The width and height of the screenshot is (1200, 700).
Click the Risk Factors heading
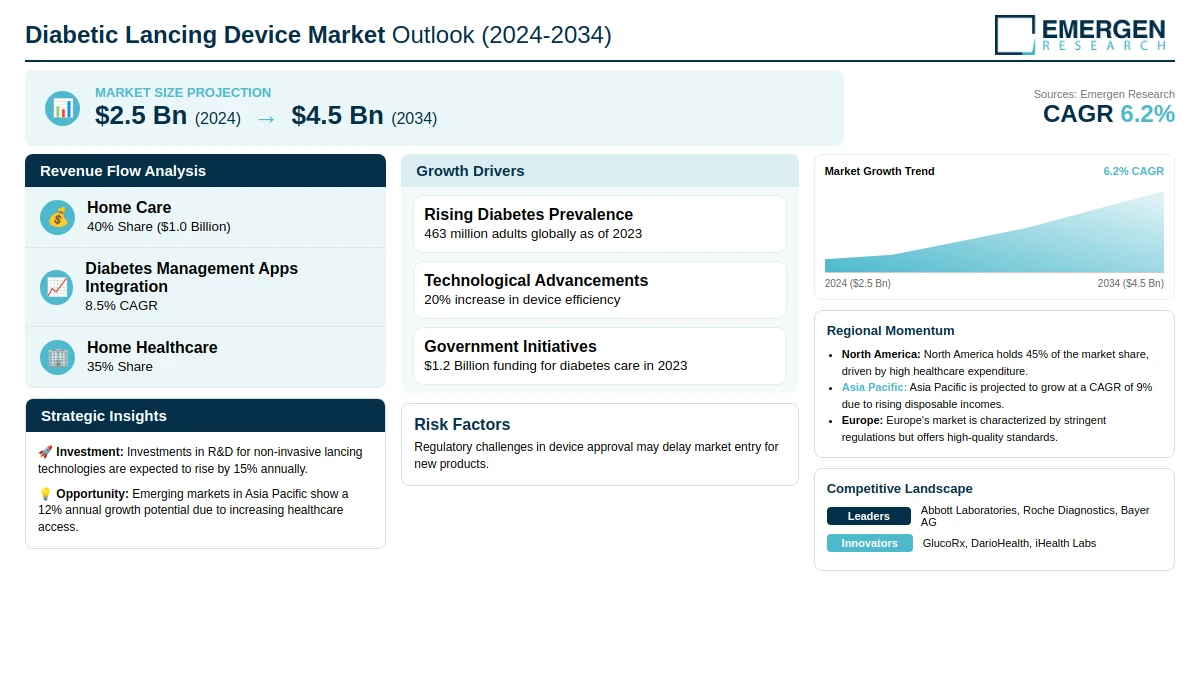462,424
